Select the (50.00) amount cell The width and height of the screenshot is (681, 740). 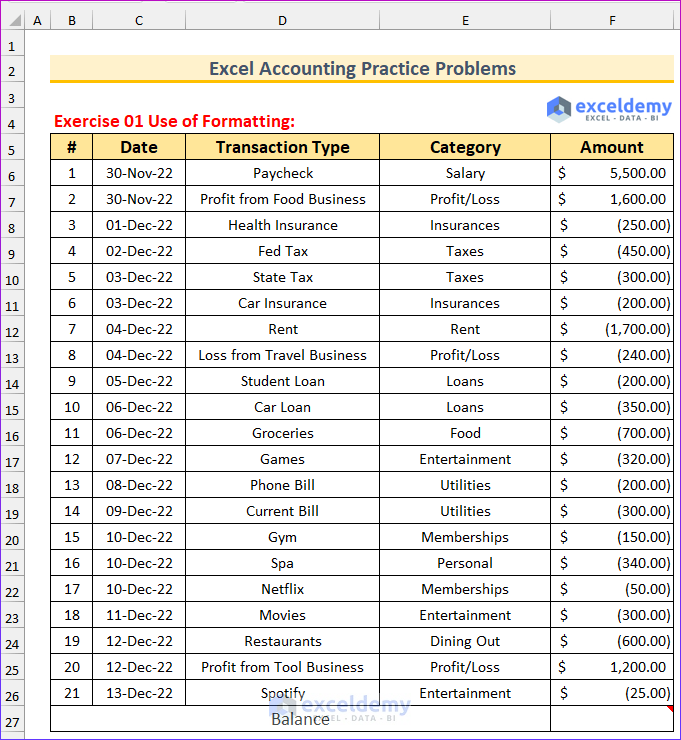pos(612,589)
